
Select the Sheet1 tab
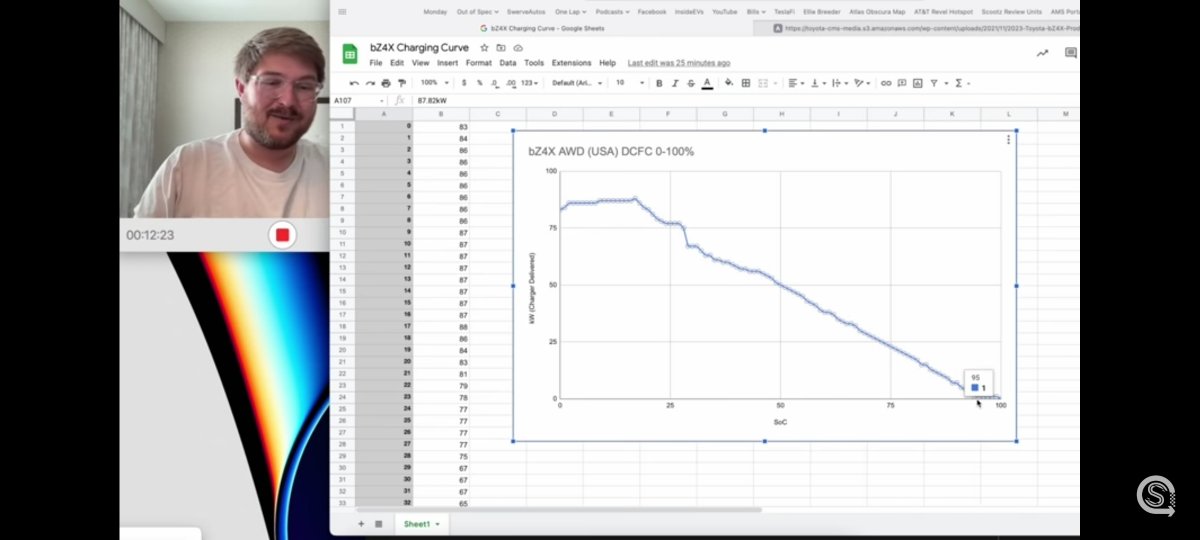[419, 524]
